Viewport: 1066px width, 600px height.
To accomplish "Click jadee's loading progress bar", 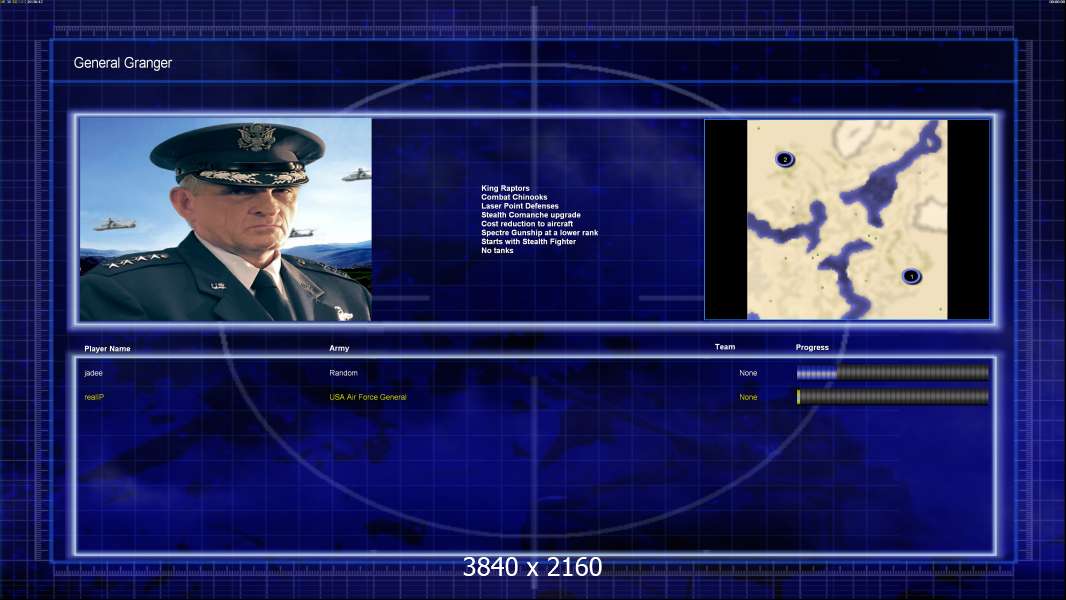I will (x=893, y=372).
